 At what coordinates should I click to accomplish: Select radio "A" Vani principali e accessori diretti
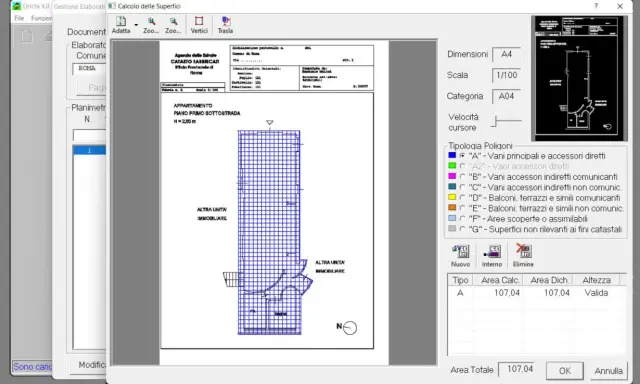point(462,155)
